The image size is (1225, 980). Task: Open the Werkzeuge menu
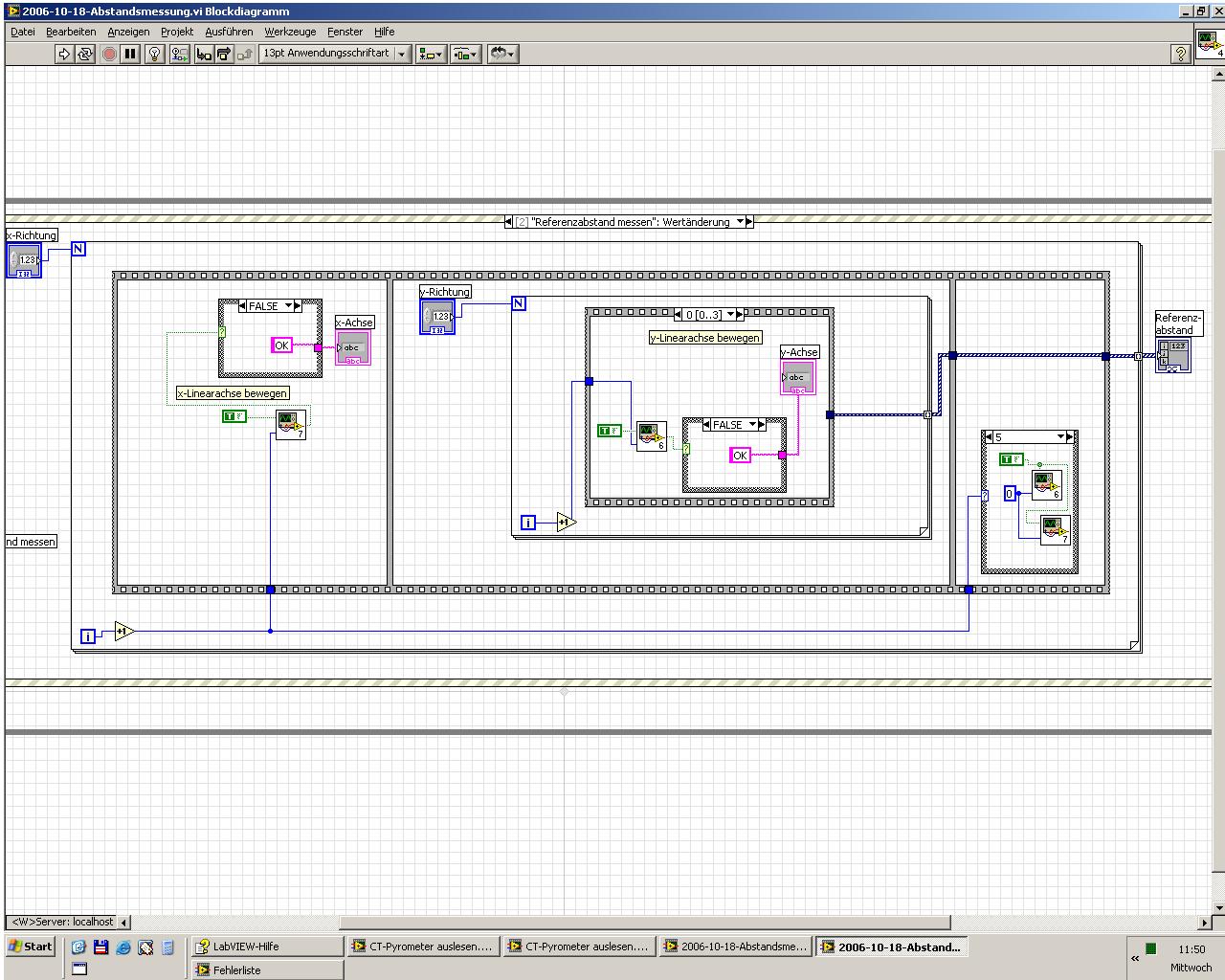[290, 32]
